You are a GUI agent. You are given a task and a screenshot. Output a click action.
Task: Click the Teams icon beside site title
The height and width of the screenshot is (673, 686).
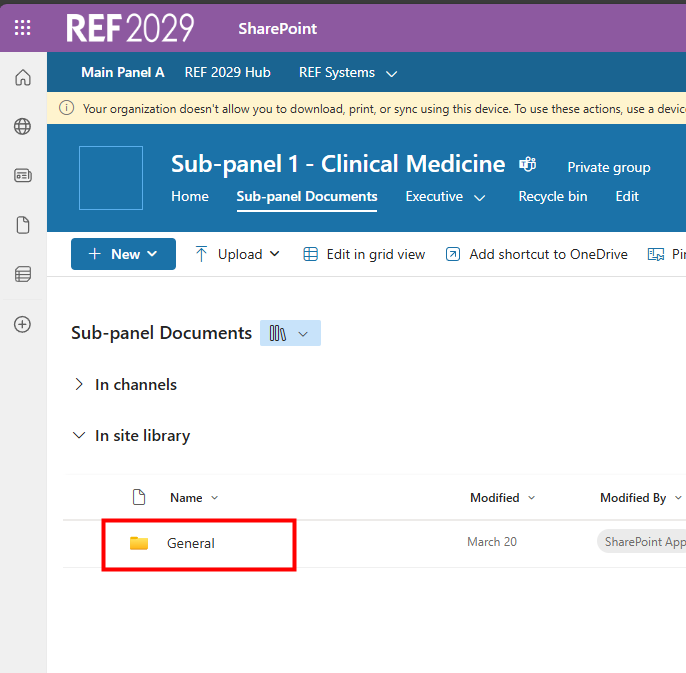coord(527,165)
